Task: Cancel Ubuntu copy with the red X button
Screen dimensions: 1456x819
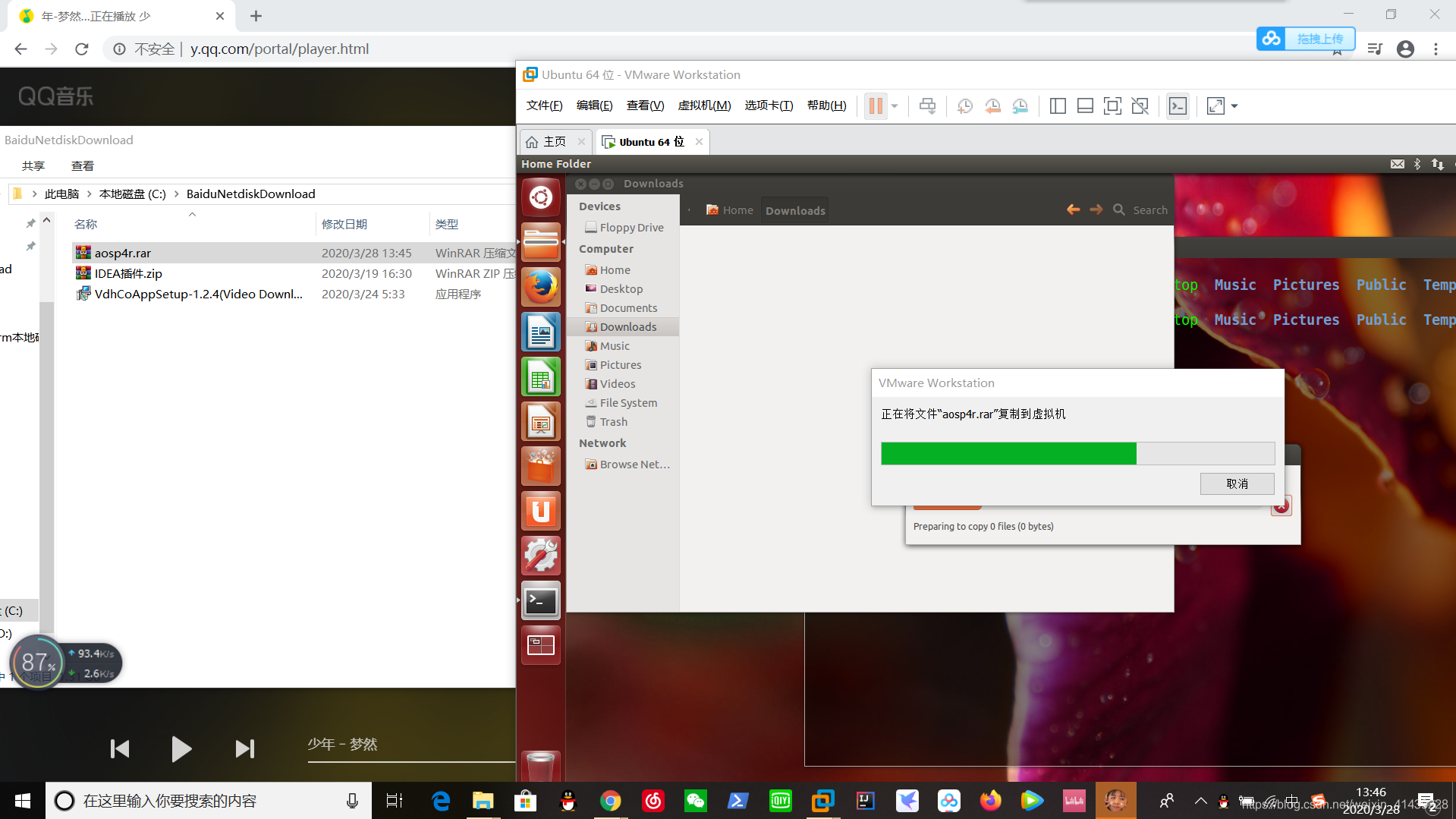Action: [1281, 506]
